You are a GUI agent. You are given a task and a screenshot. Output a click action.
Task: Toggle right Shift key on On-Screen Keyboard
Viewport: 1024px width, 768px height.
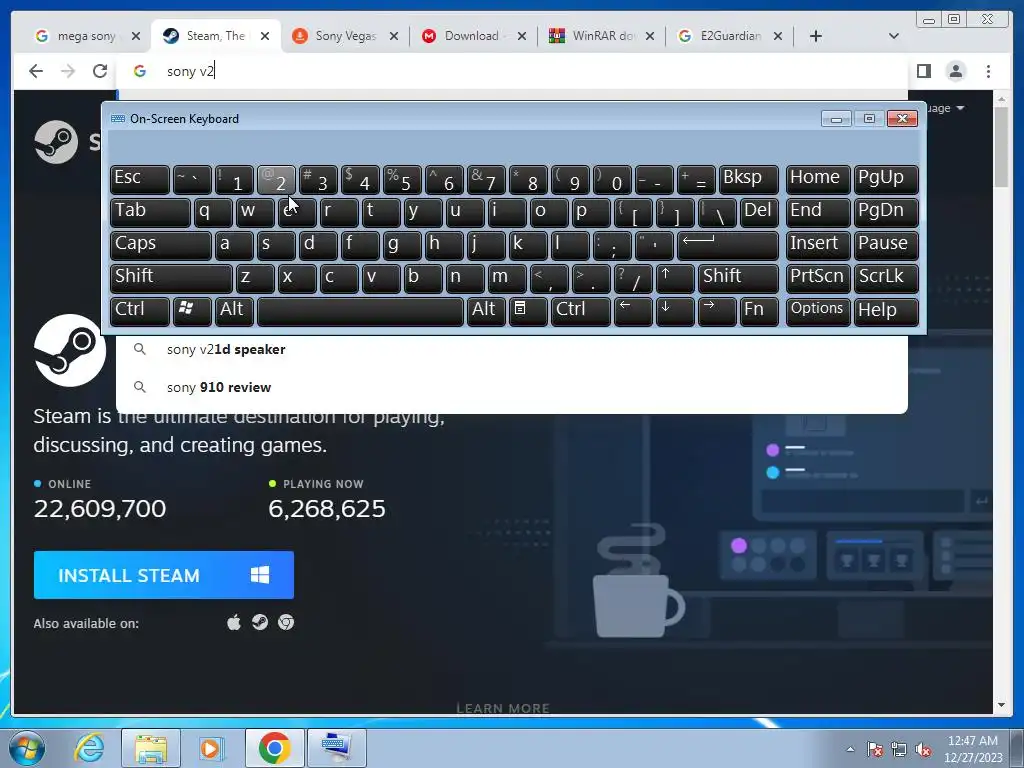click(738, 278)
